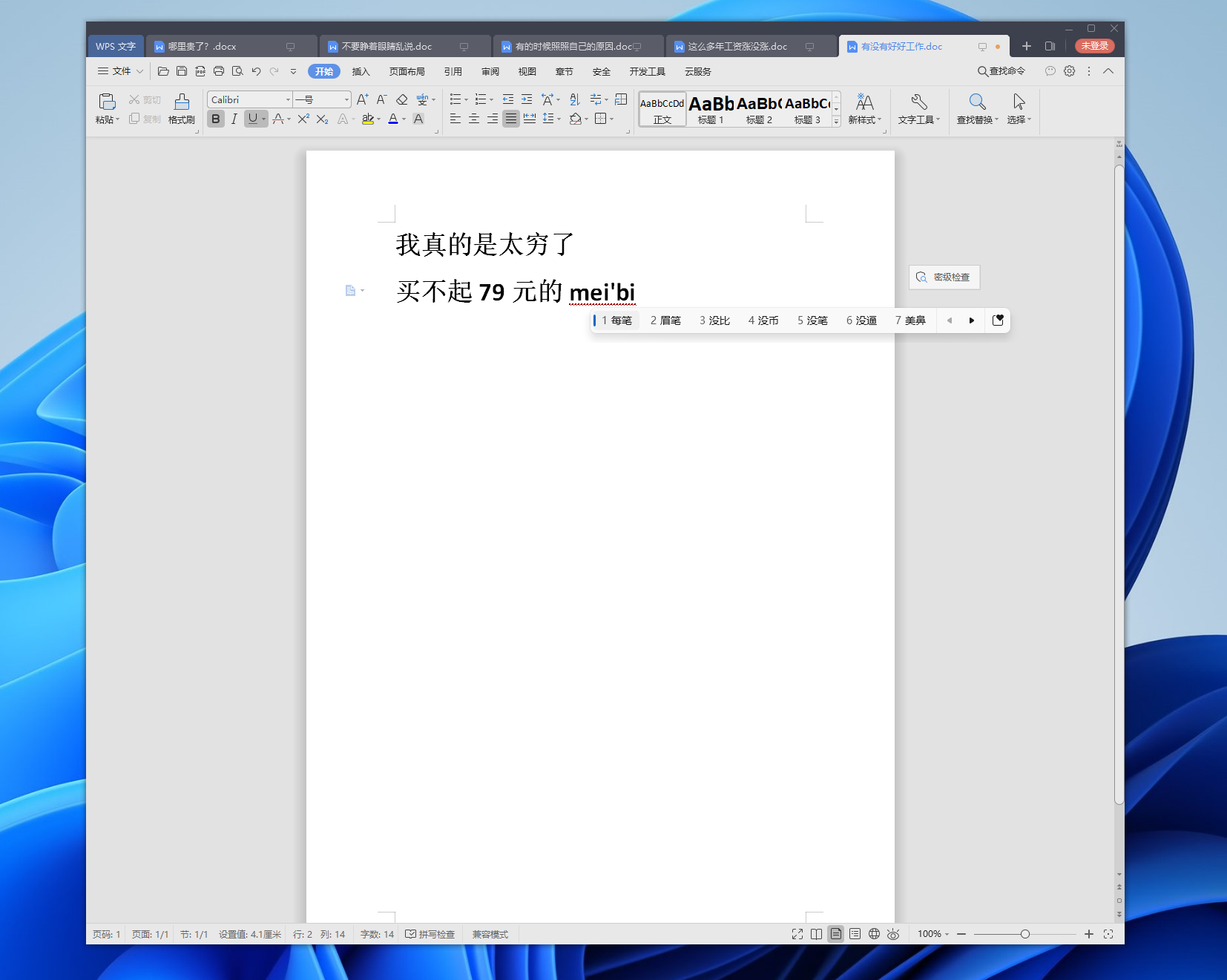Open the 页面布局 ribbon tab
1227x980 pixels.
click(407, 71)
